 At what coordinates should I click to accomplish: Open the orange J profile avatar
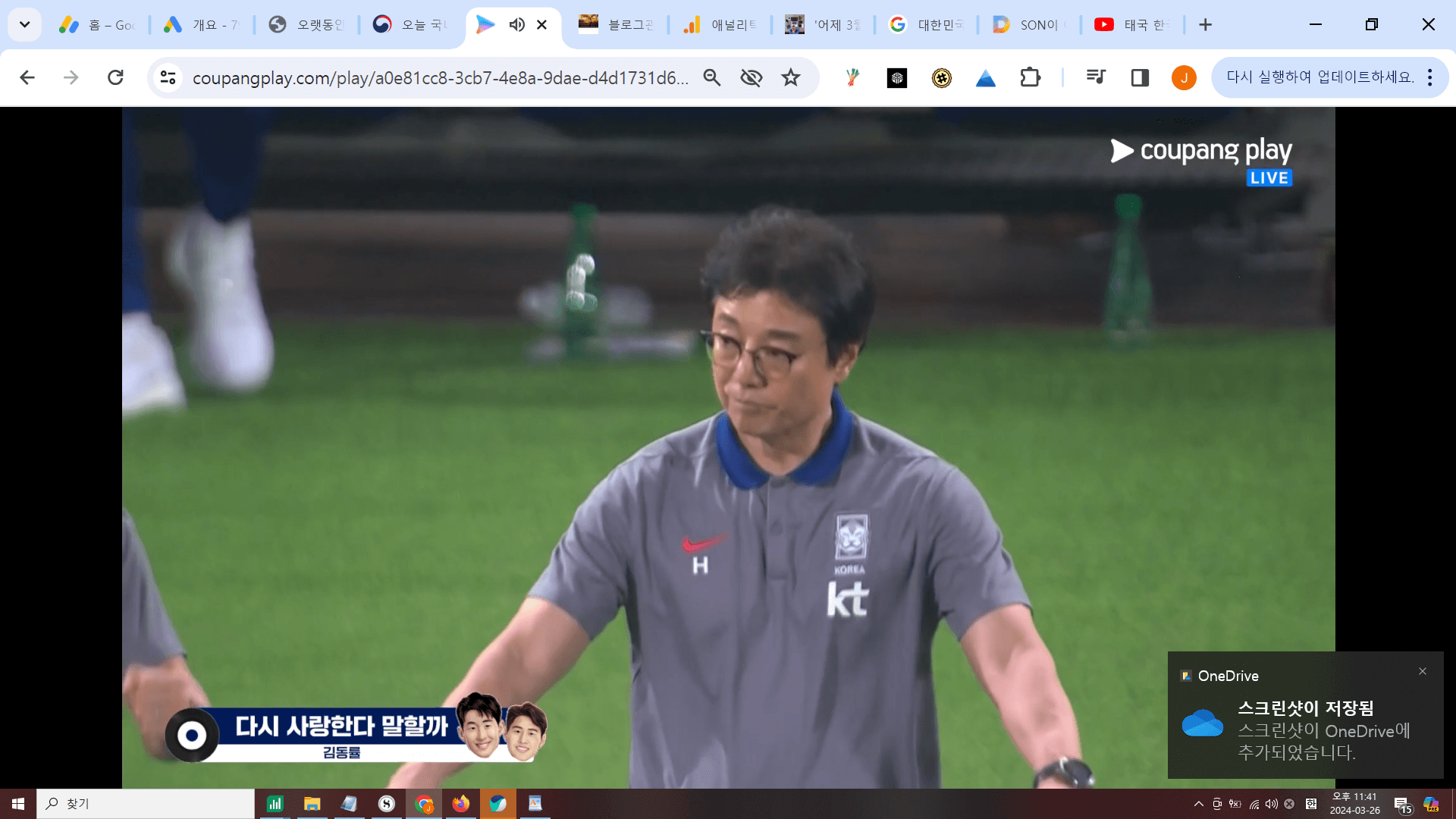click(x=1183, y=77)
